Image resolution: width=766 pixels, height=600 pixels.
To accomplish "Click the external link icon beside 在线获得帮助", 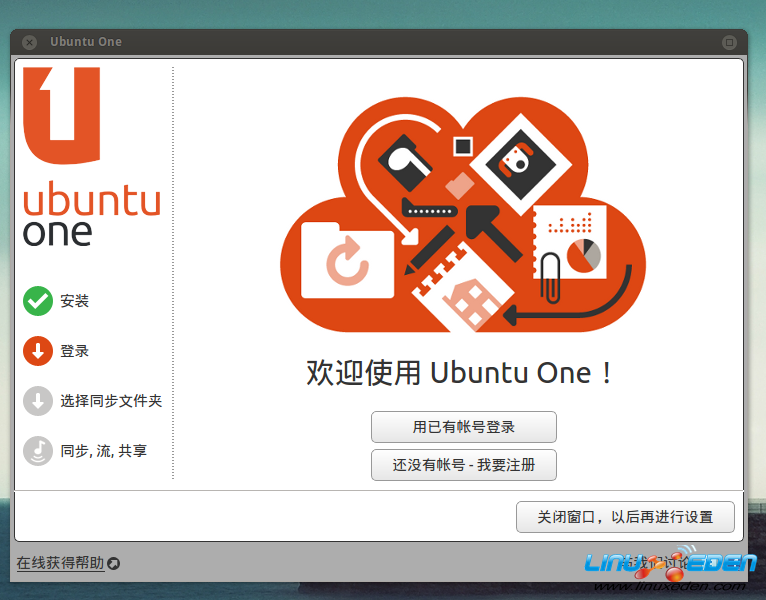I will (113, 564).
